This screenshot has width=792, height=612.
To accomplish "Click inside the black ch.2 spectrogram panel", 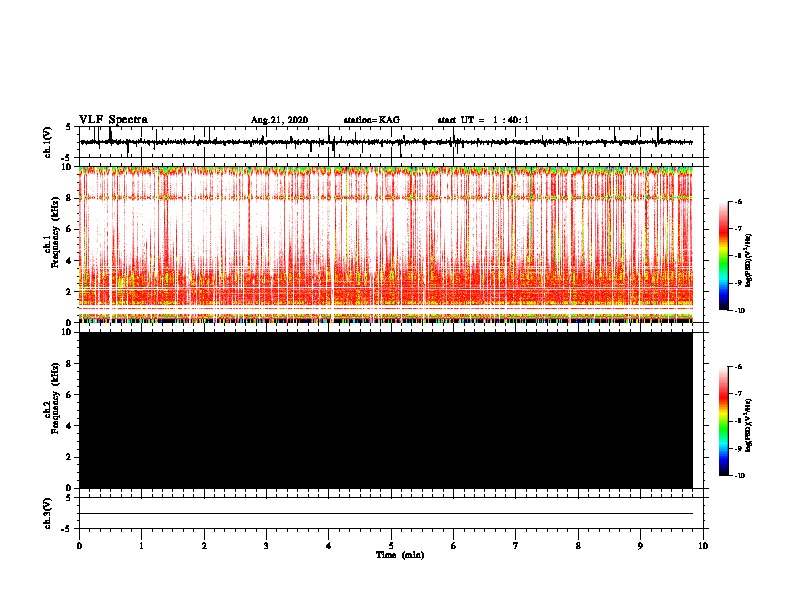I will coord(386,410).
